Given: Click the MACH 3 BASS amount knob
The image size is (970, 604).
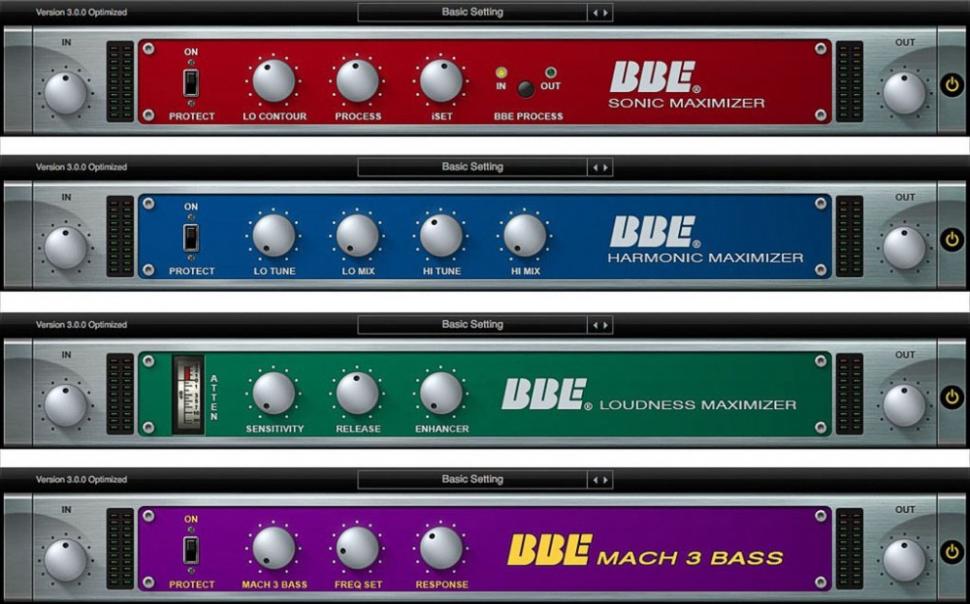Looking at the screenshot, I should [273, 548].
